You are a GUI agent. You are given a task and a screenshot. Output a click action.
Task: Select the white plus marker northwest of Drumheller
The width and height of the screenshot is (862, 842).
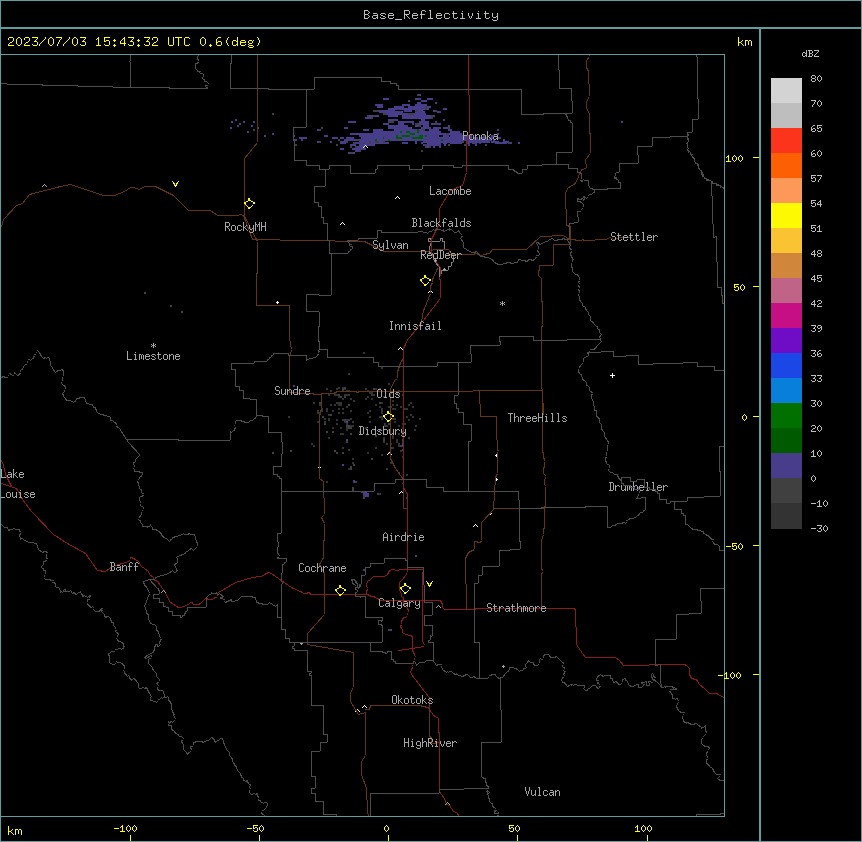[612, 375]
